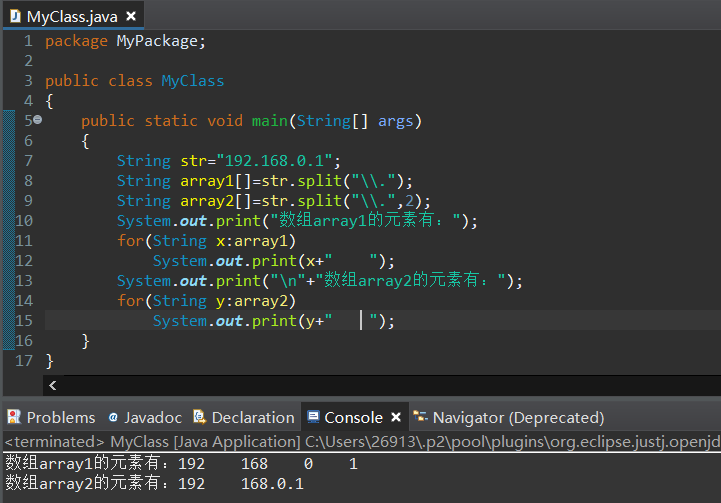721x503 pixels.
Task: Click the main method name on line 5
Action: (x=269, y=120)
